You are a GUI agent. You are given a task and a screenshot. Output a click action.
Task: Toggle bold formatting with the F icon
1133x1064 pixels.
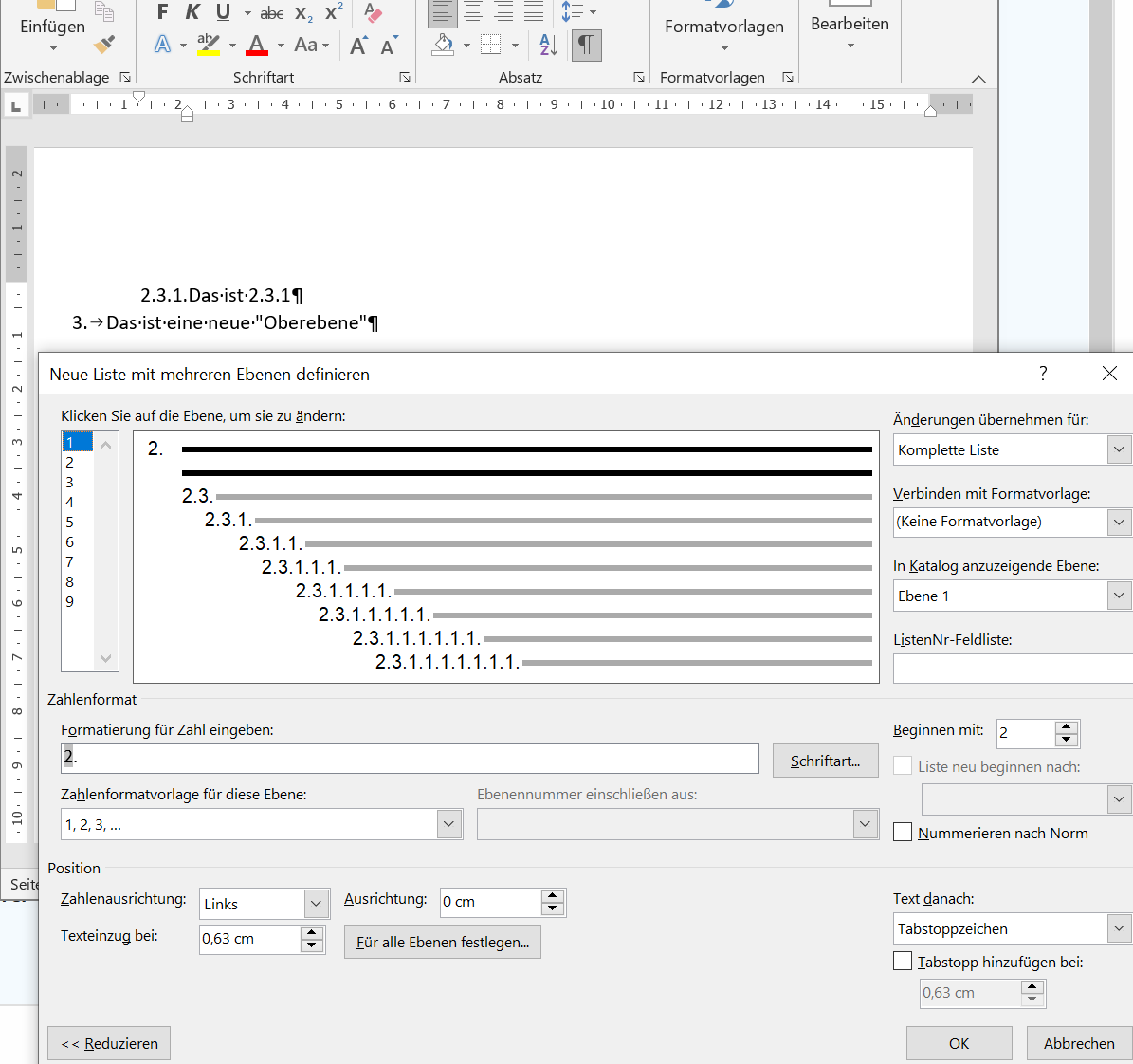[162, 12]
